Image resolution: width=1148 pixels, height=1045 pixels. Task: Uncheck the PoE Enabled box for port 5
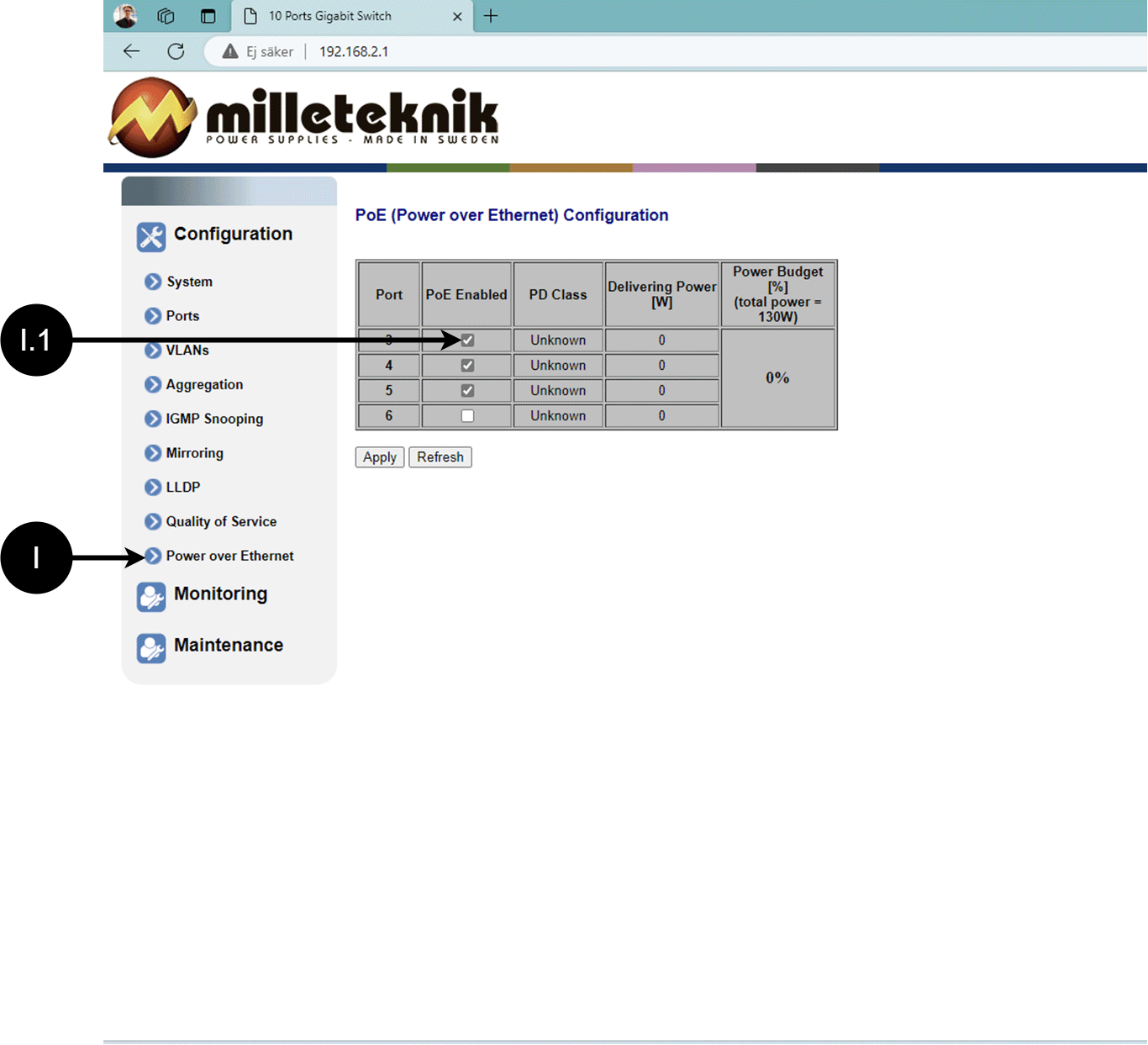pos(467,391)
